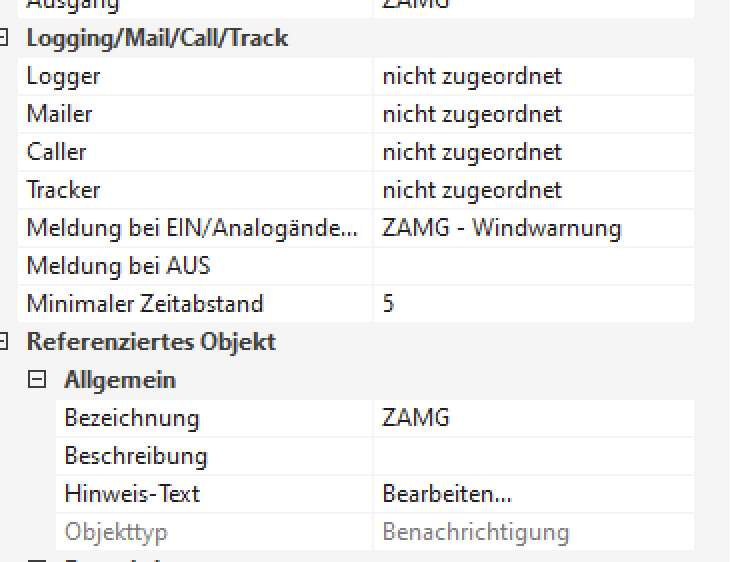Select the Caller property row label
The image size is (732, 562).
point(56,152)
